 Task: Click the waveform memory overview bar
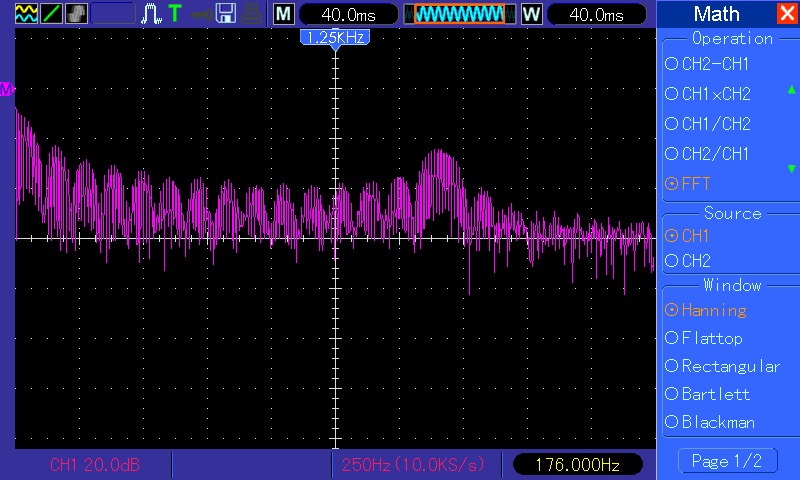pyautogui.click(x=460, y=14)
